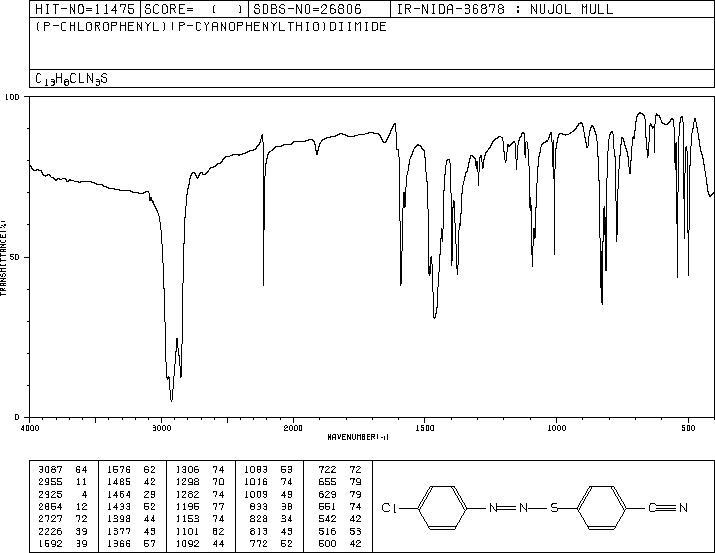Click the Cl atom in the structure
The image size is (715, 553).
tap(391, 508)
